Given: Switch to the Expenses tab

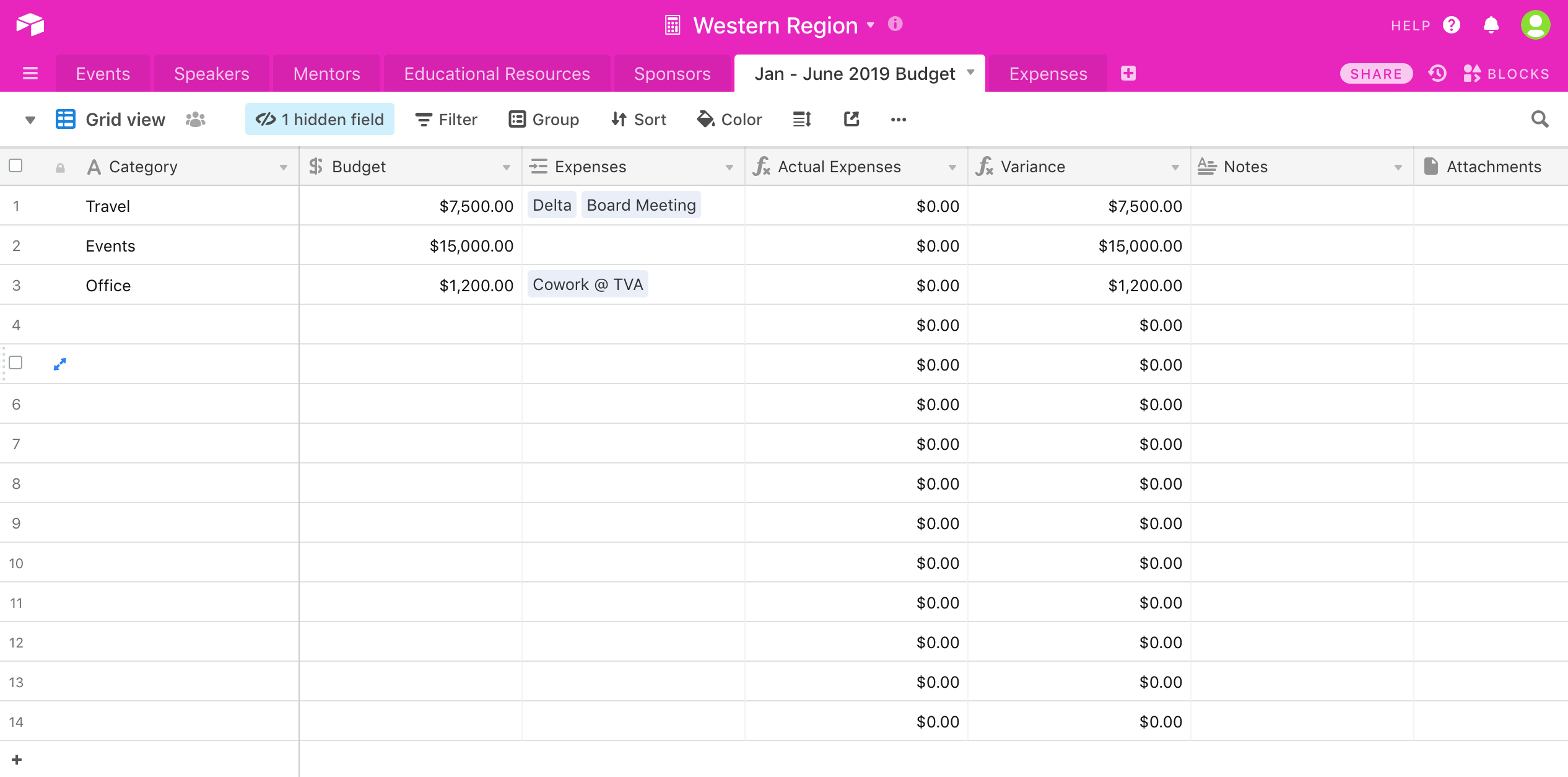Looking at the screenshot, I should (1047, 73).
